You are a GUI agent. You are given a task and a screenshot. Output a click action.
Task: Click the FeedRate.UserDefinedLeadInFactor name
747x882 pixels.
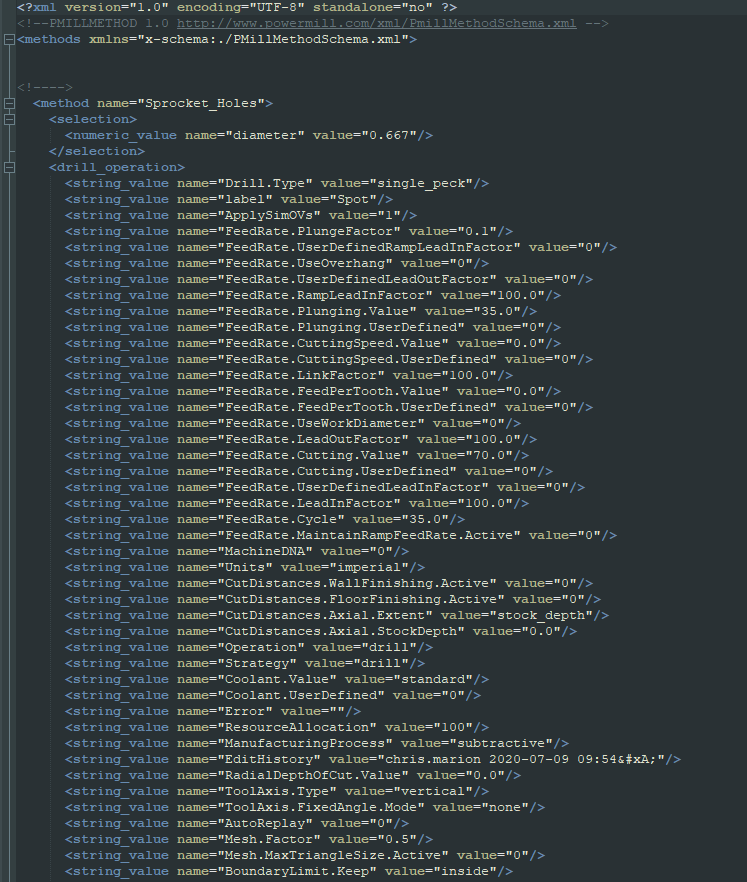pyautogui.click(x=353, y=488)
